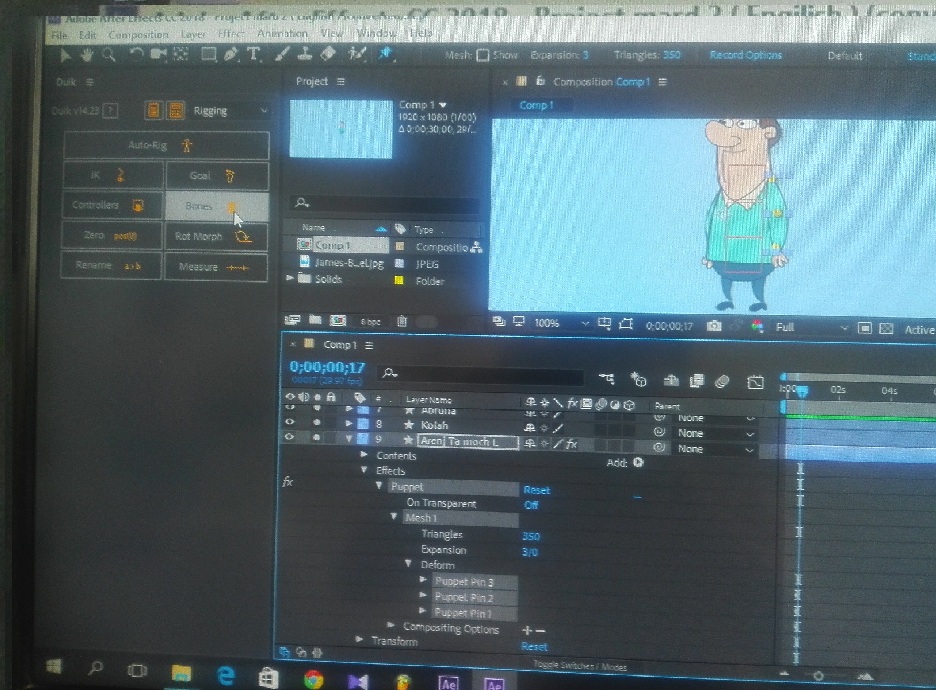Select the Rectangle shape tool

[208, 54]
